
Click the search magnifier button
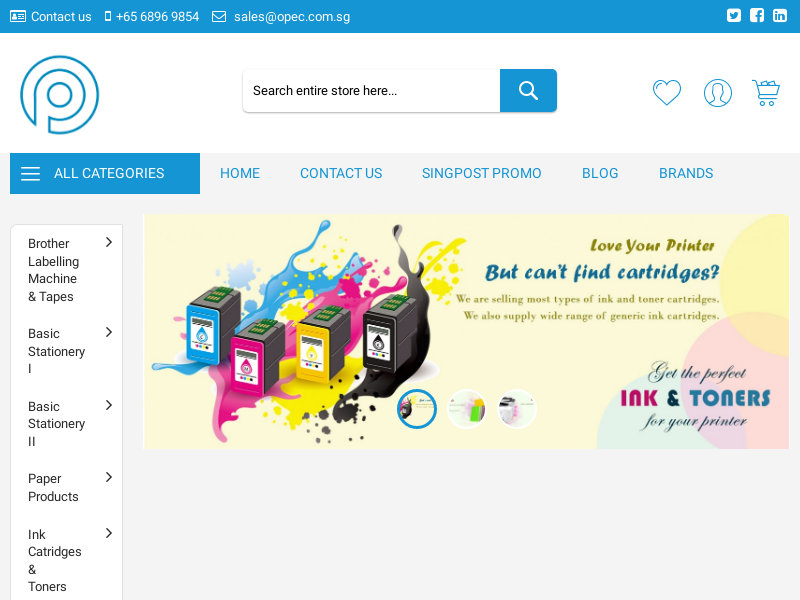click(x=528, y=90)
